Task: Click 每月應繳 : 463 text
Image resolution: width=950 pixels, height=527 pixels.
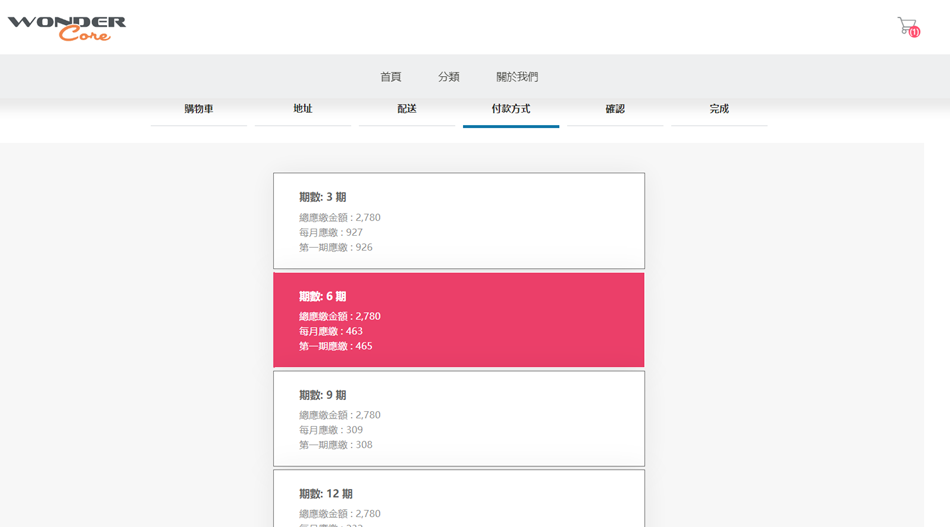Action: click(x=331, y=331)
